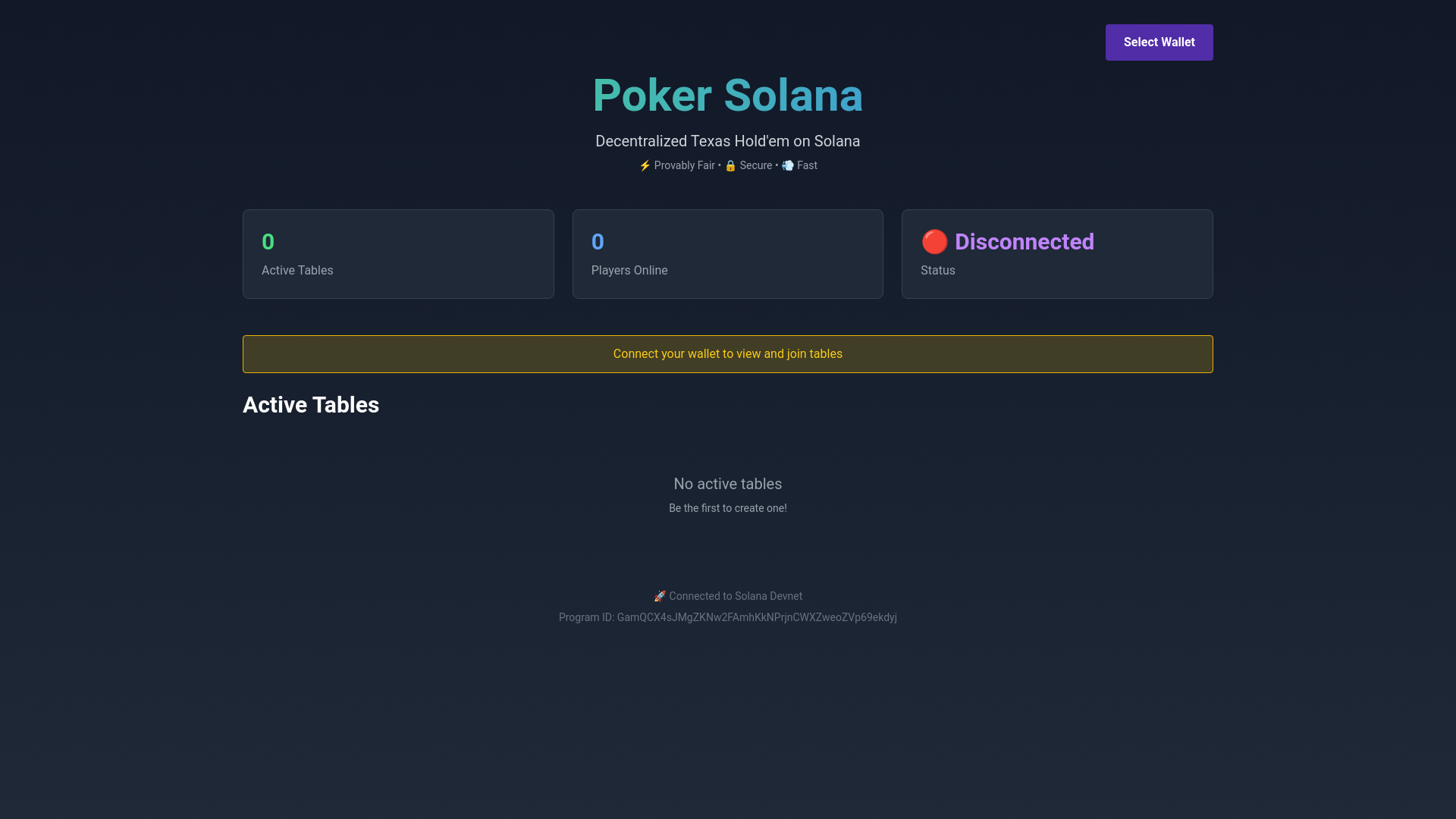
Task: Click the purple Disconnected status text
Action: pos(1024,242)
